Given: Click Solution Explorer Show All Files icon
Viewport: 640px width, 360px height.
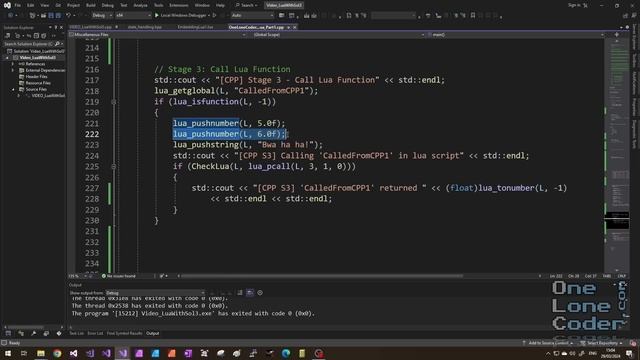Looking at the screenshot, I should coord(44,36).
